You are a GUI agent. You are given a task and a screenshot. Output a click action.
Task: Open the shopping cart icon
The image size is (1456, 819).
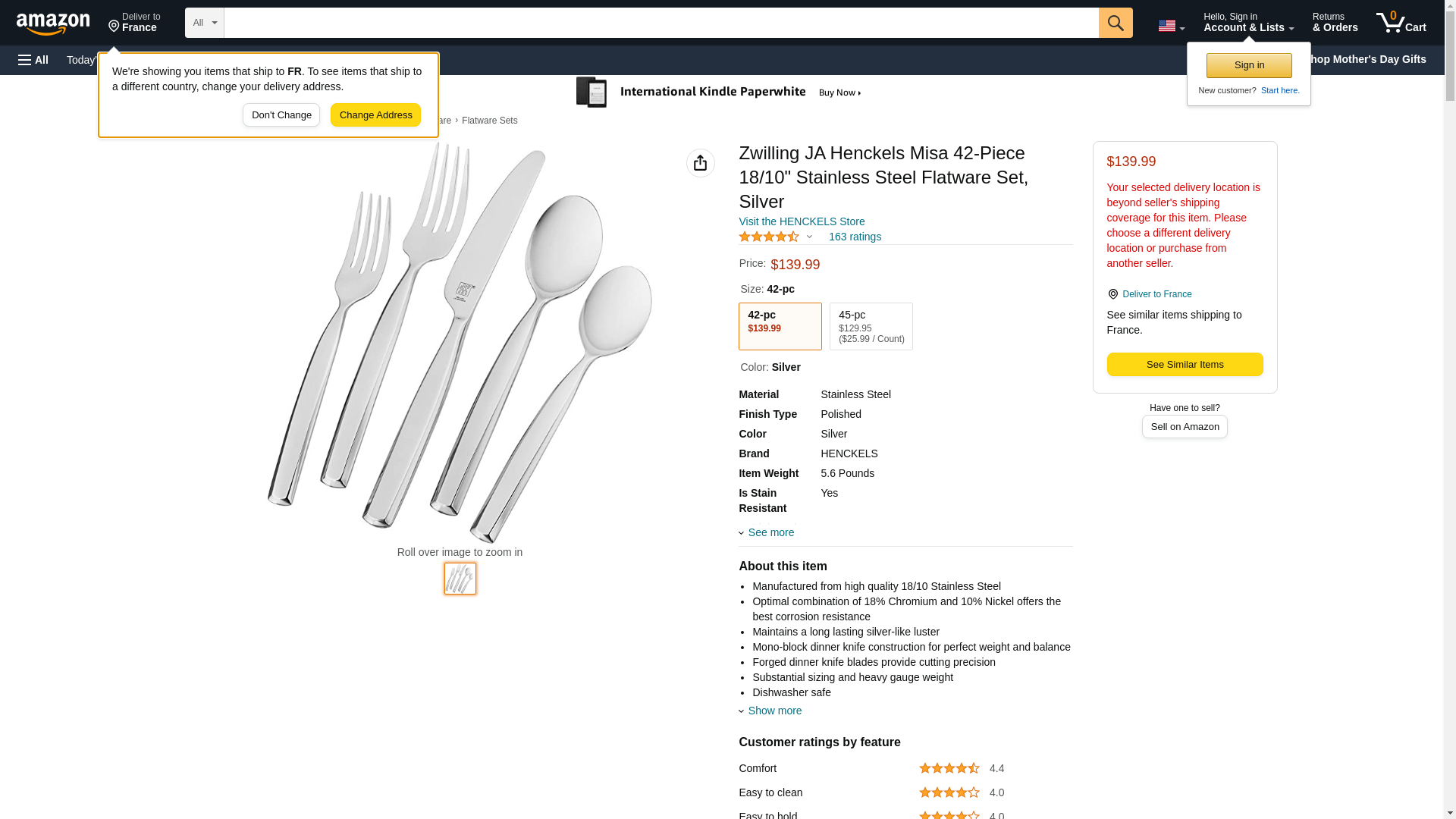pyautogui.click(x=1401, y=23)
